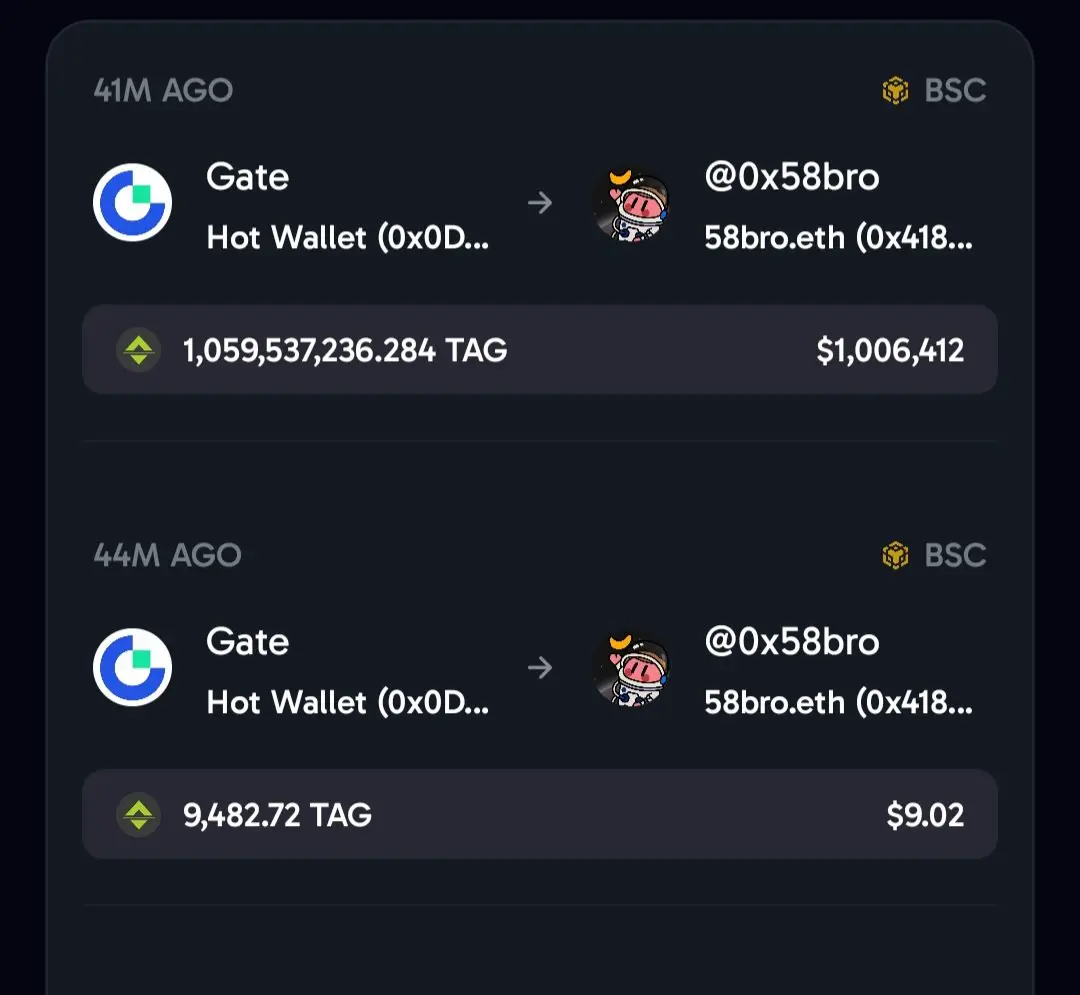Click the Gate logo in the 44M ago transfer
The height and width of the screenshot is (995, 1080).
[132, 667]
